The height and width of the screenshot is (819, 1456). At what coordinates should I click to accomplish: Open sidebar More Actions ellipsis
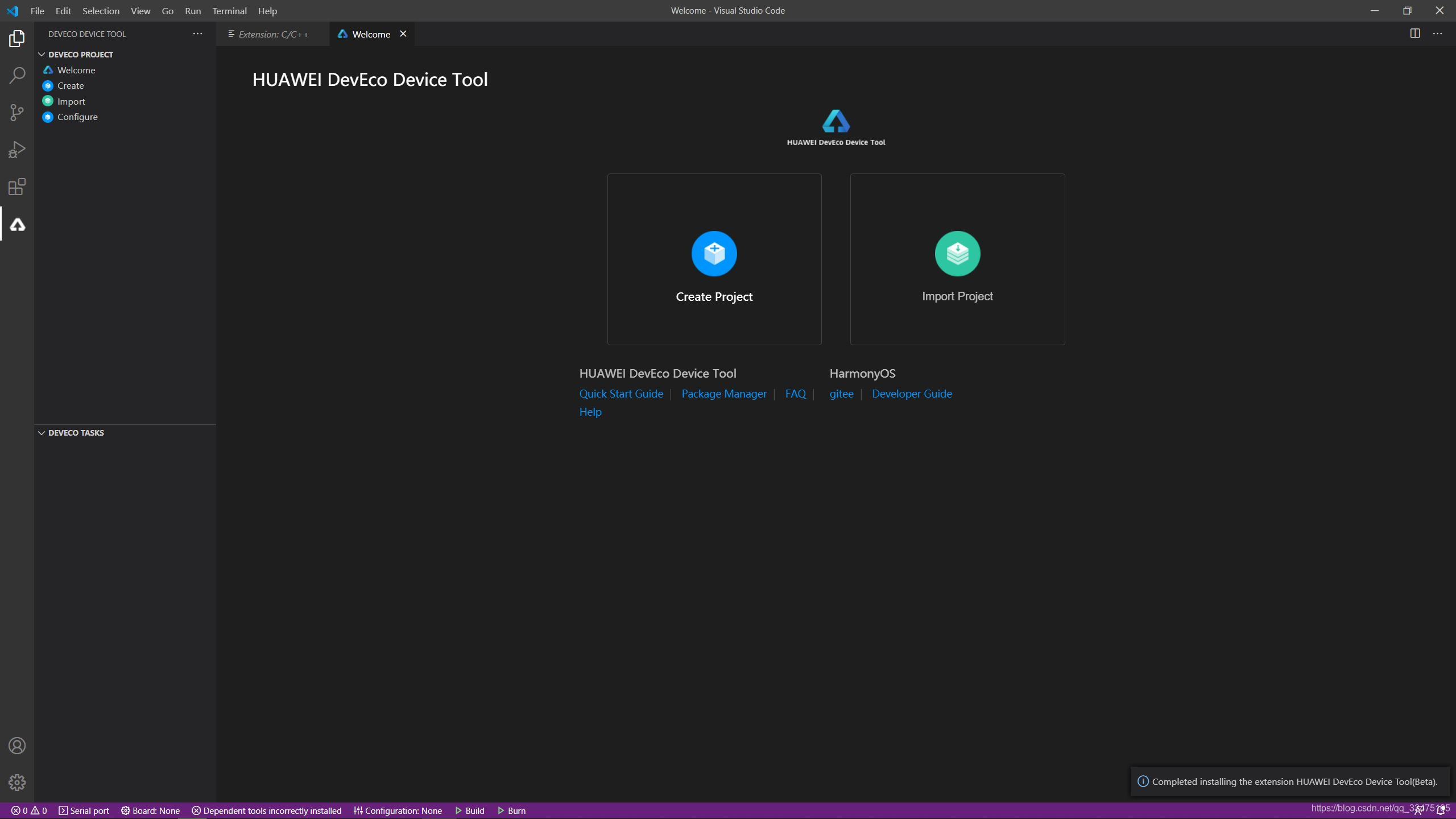tap(197, 34)
